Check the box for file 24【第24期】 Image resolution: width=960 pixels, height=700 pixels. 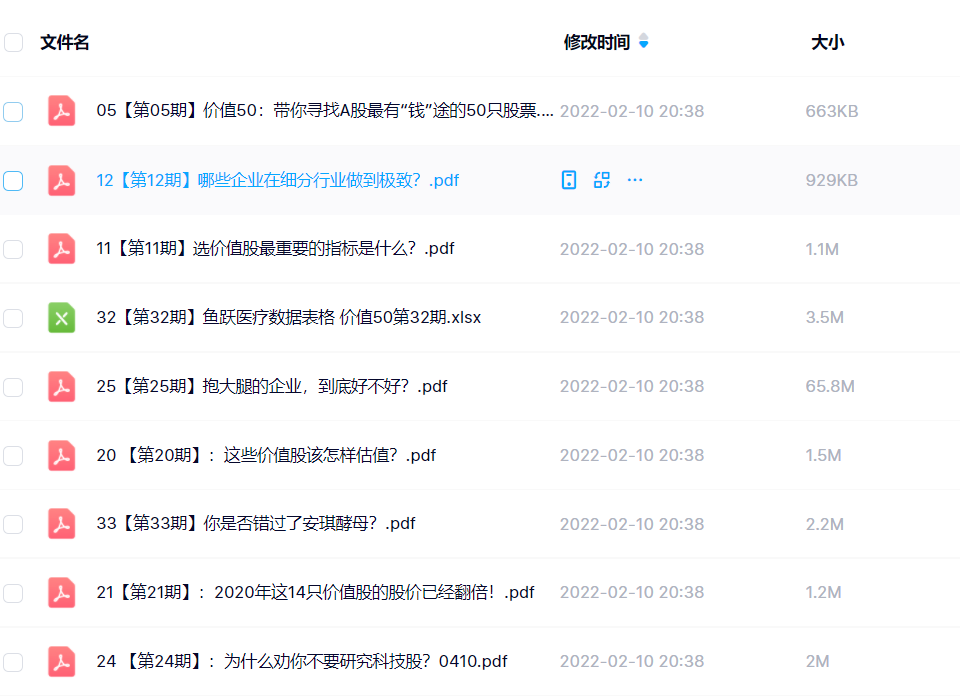[13, 662]
